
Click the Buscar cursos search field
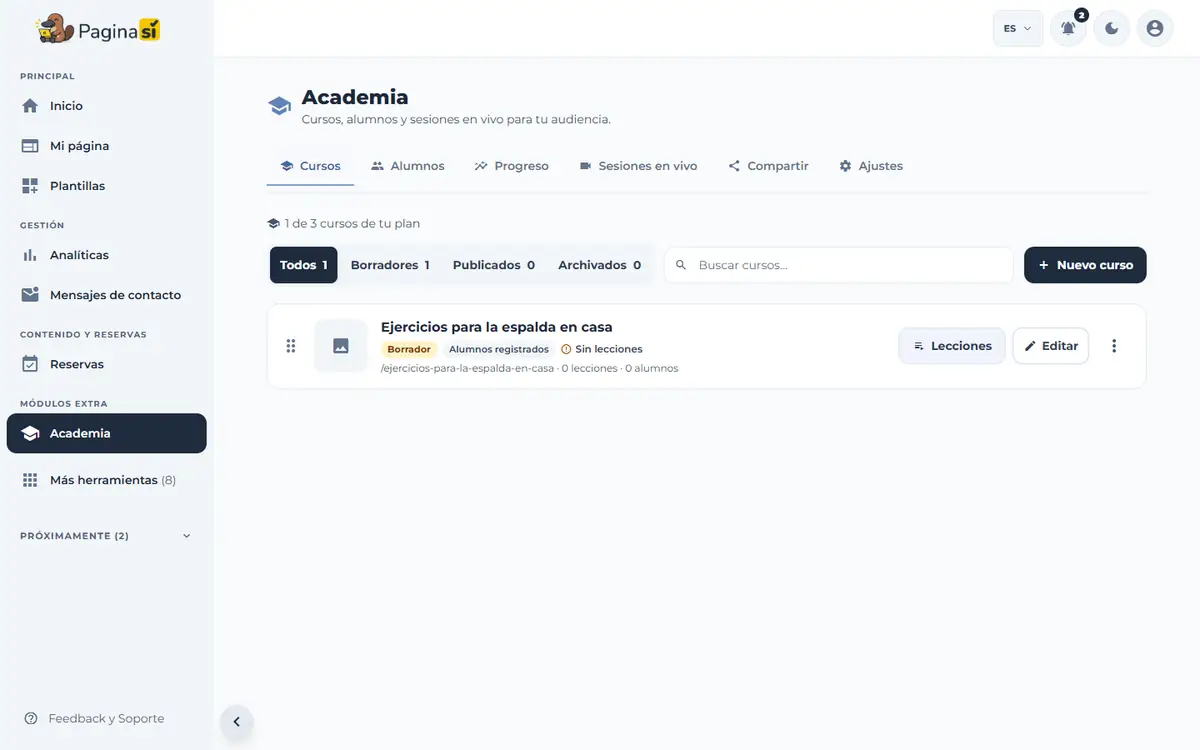[839, 265]
